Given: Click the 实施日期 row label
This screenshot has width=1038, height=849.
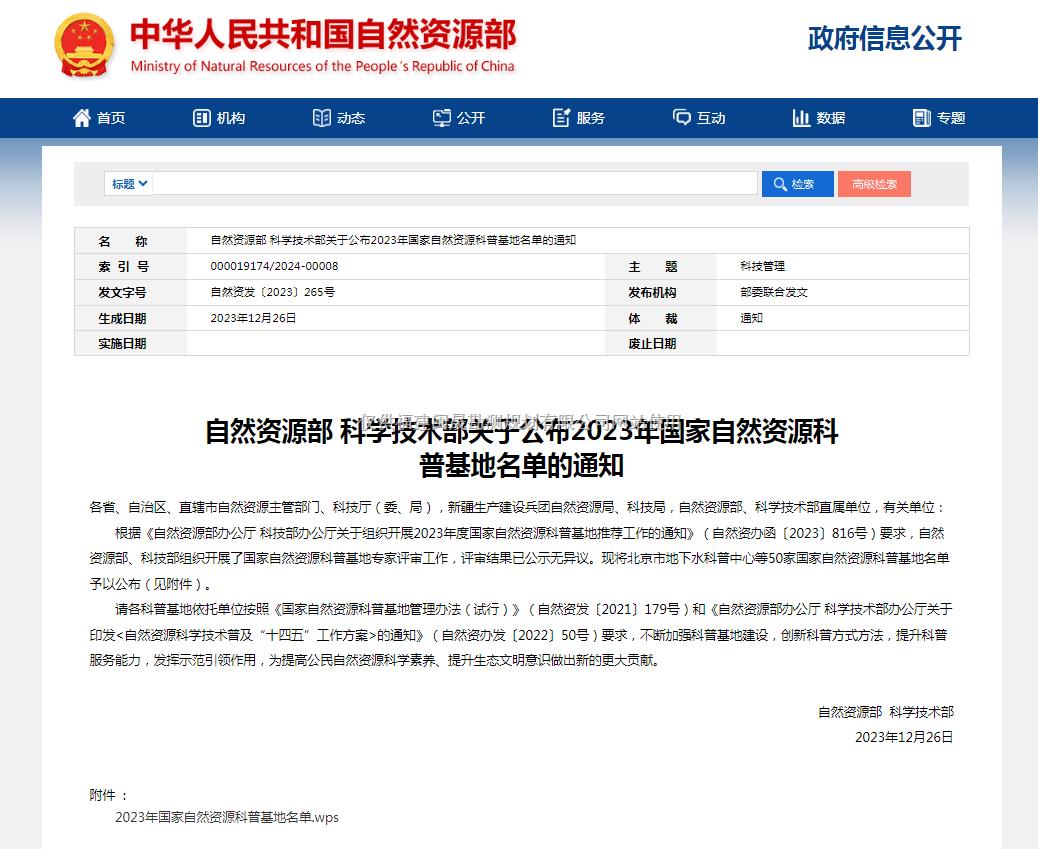Looking at the screenshot, I should tap(122, 343).
